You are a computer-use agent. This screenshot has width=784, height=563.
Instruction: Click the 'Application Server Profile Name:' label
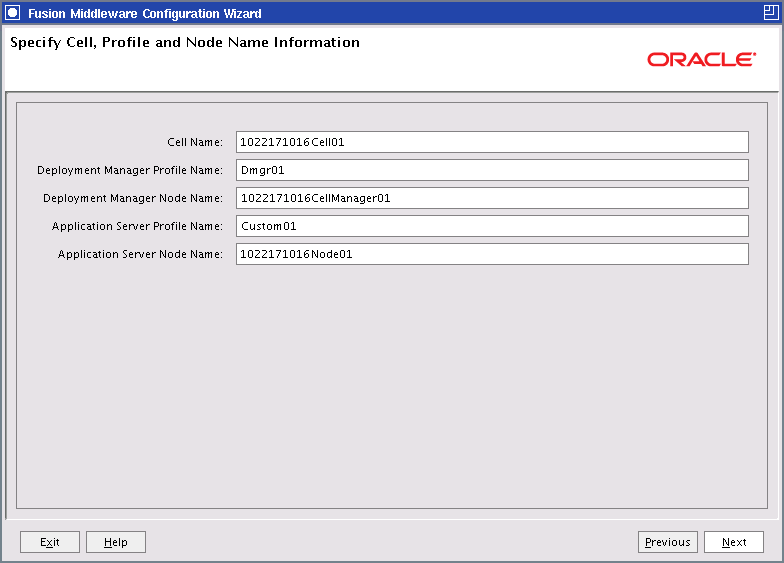[x=138, y=226]
